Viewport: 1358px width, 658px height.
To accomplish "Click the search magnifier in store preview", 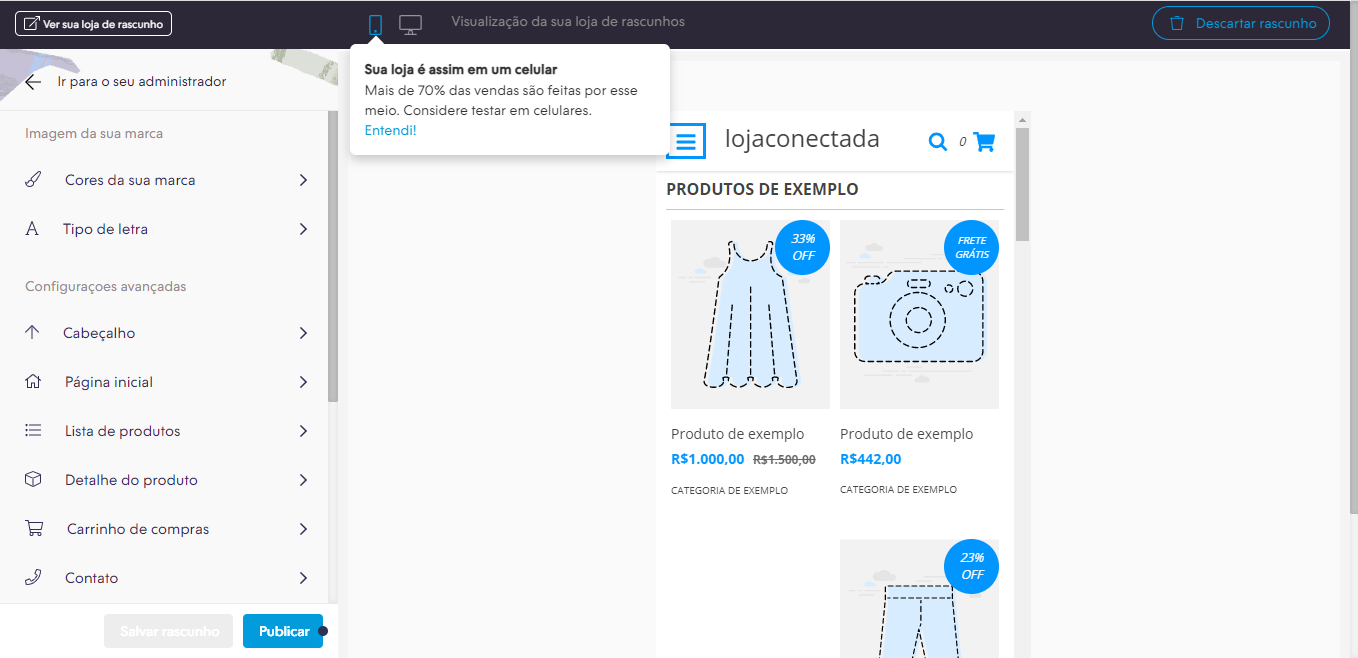I will 937,142.
